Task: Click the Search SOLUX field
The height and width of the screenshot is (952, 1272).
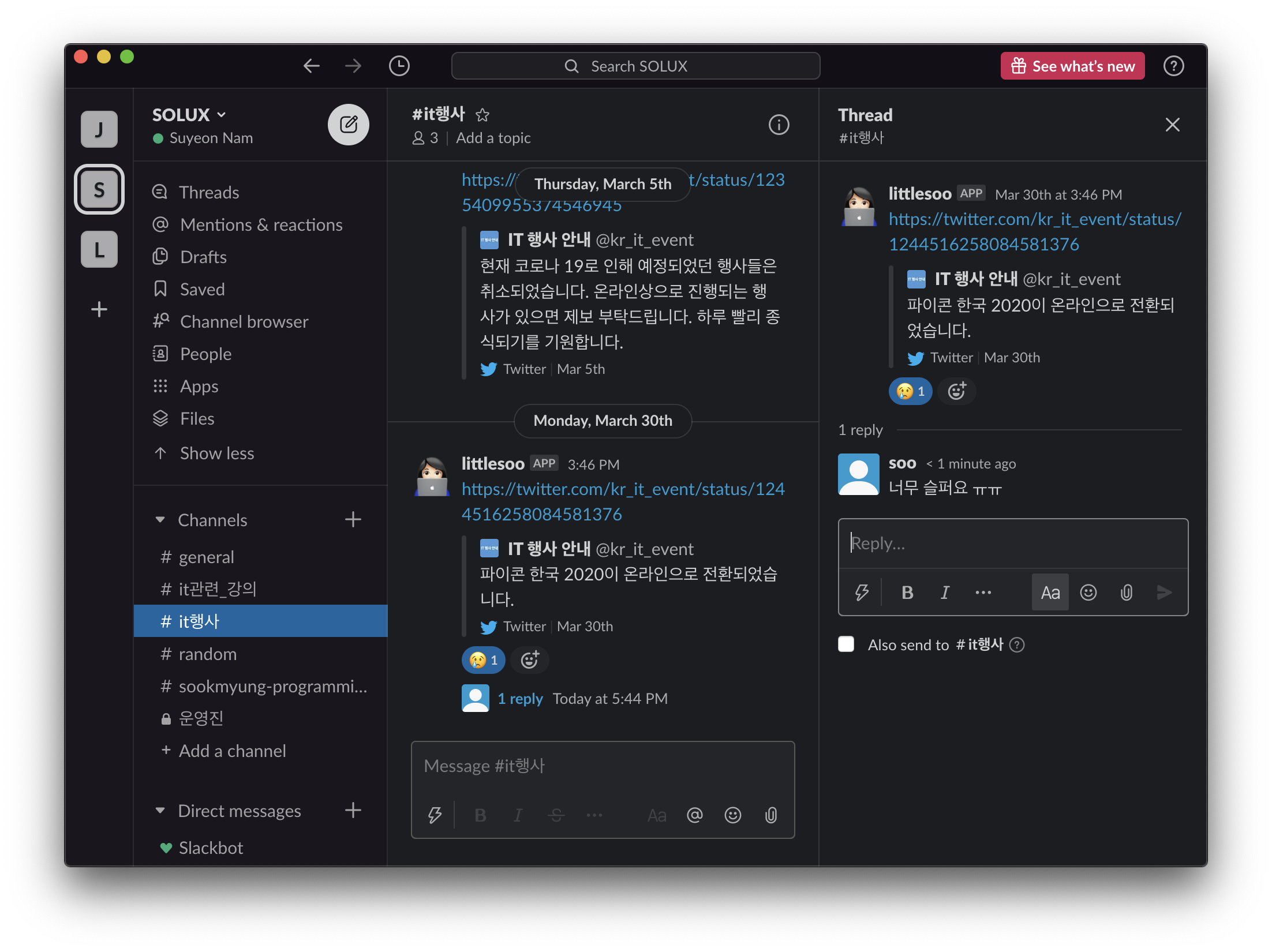Action: coord(635,66)
